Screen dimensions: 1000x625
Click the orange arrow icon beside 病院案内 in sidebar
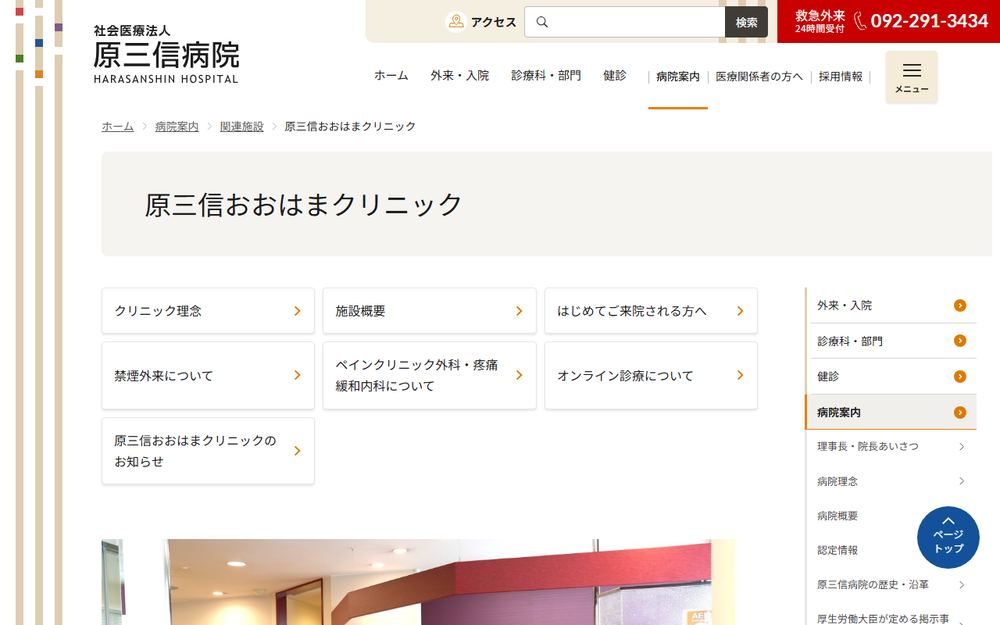tap(960, 413)
